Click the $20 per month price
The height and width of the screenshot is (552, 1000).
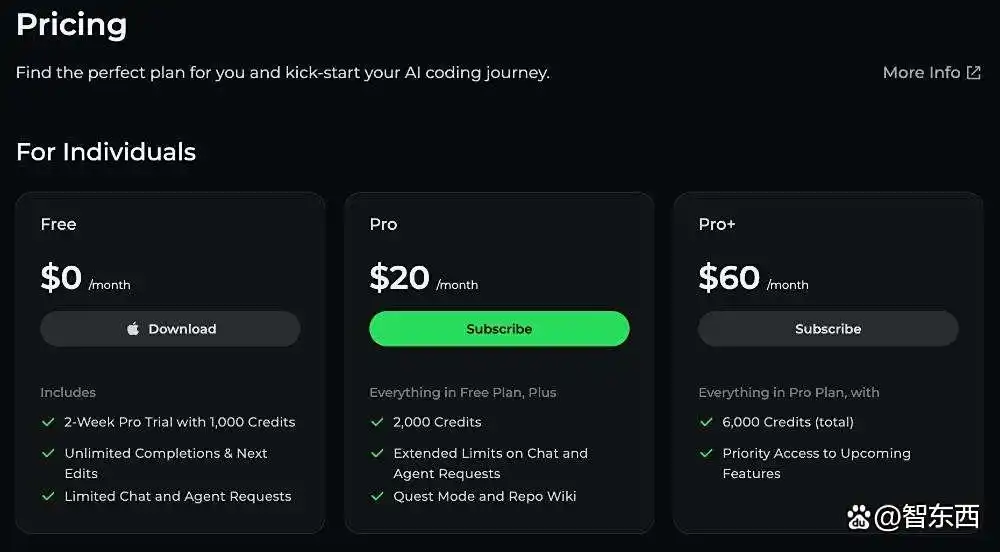399,278
